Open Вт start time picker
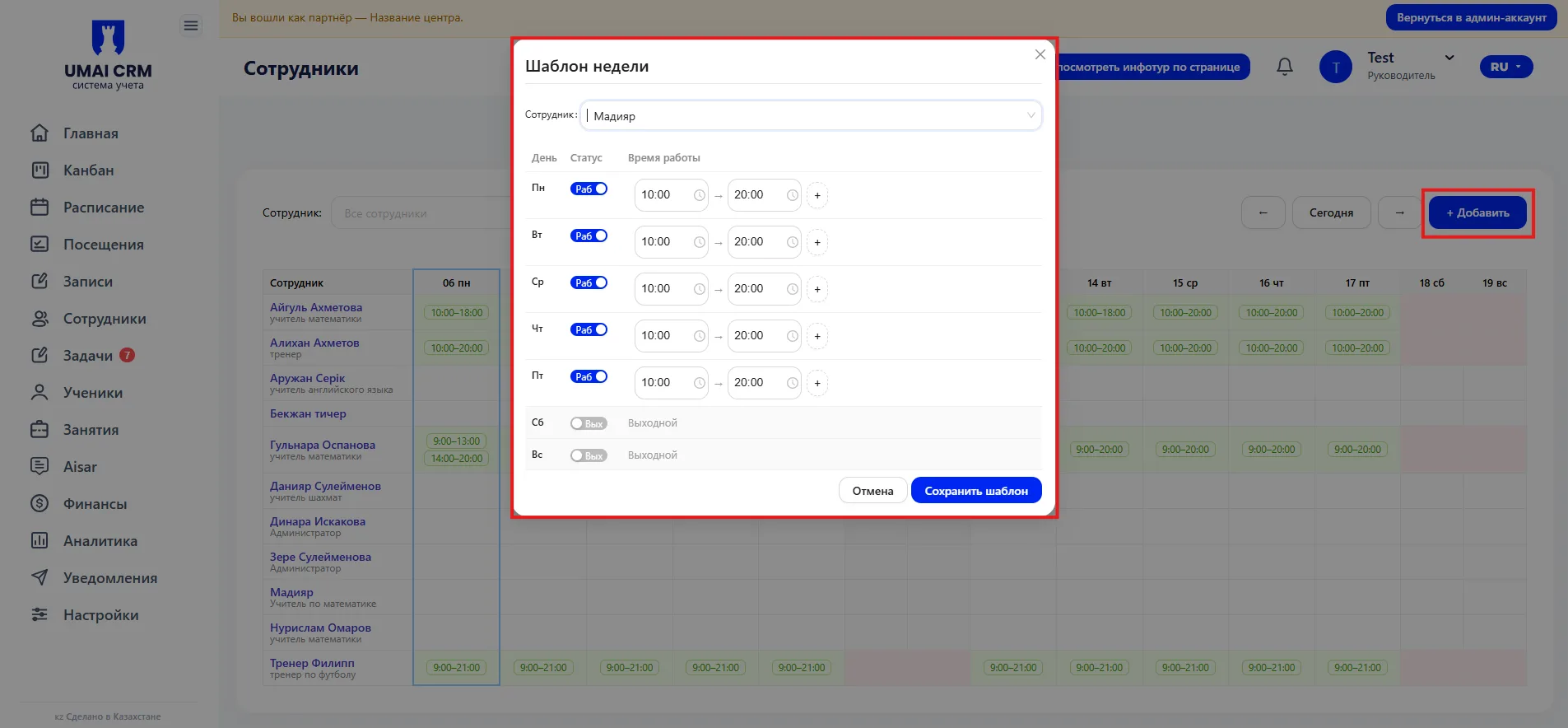 pos(672,242)
